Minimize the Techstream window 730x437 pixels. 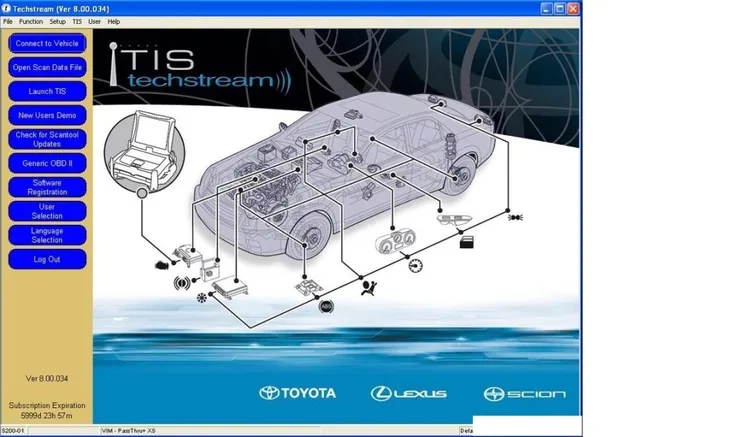click(547, 8)
